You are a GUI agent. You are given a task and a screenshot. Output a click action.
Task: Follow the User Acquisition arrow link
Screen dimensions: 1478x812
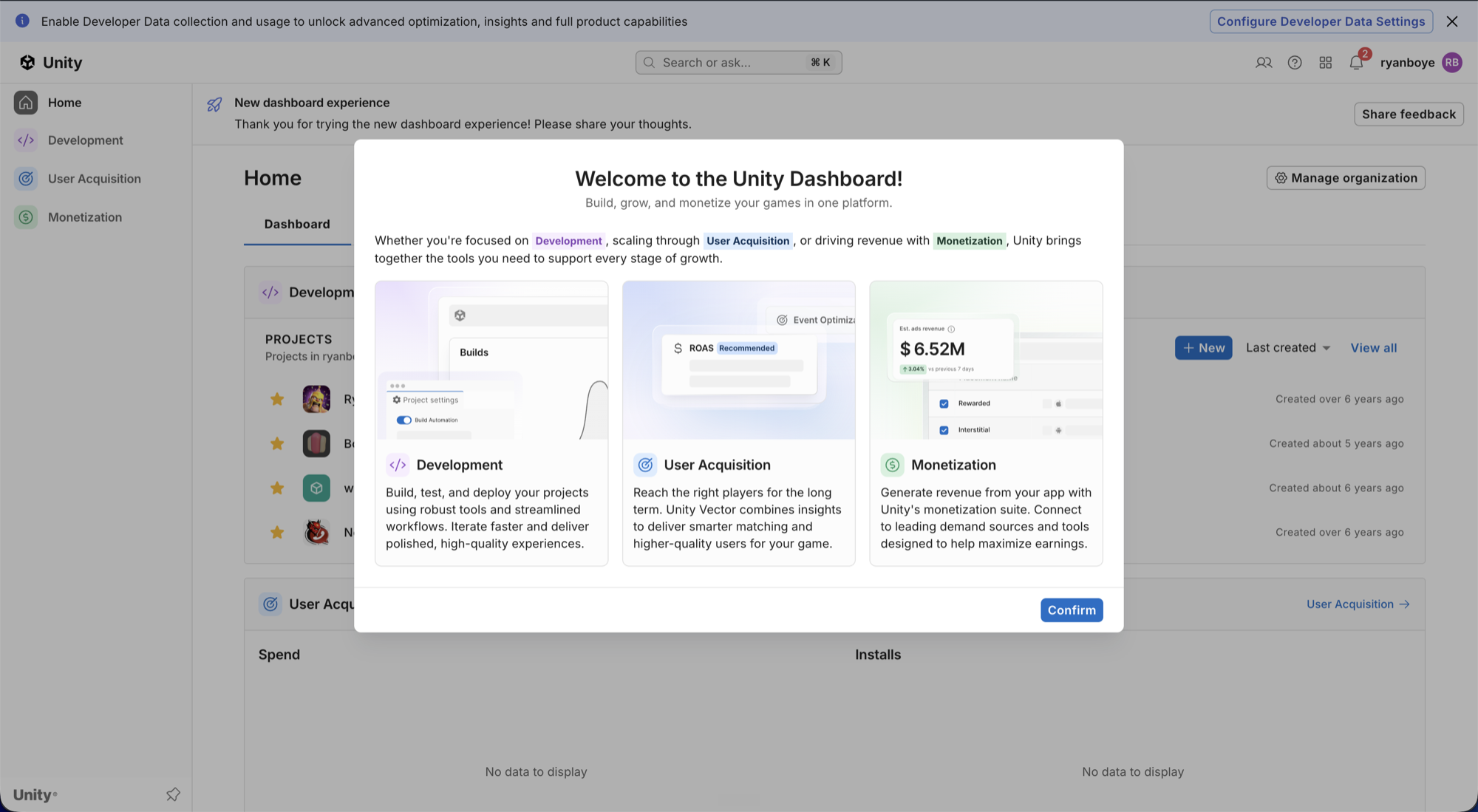coord(1358,604)
